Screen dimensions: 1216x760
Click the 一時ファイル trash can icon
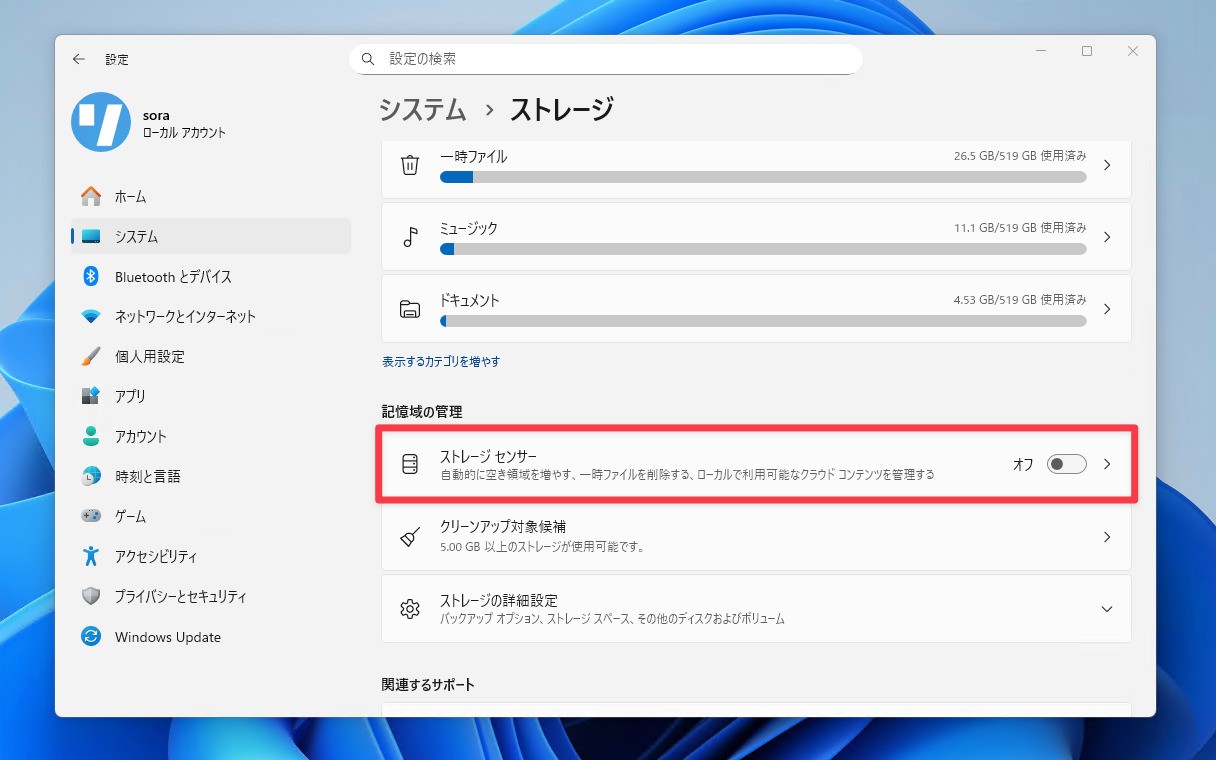coord(410,165)
